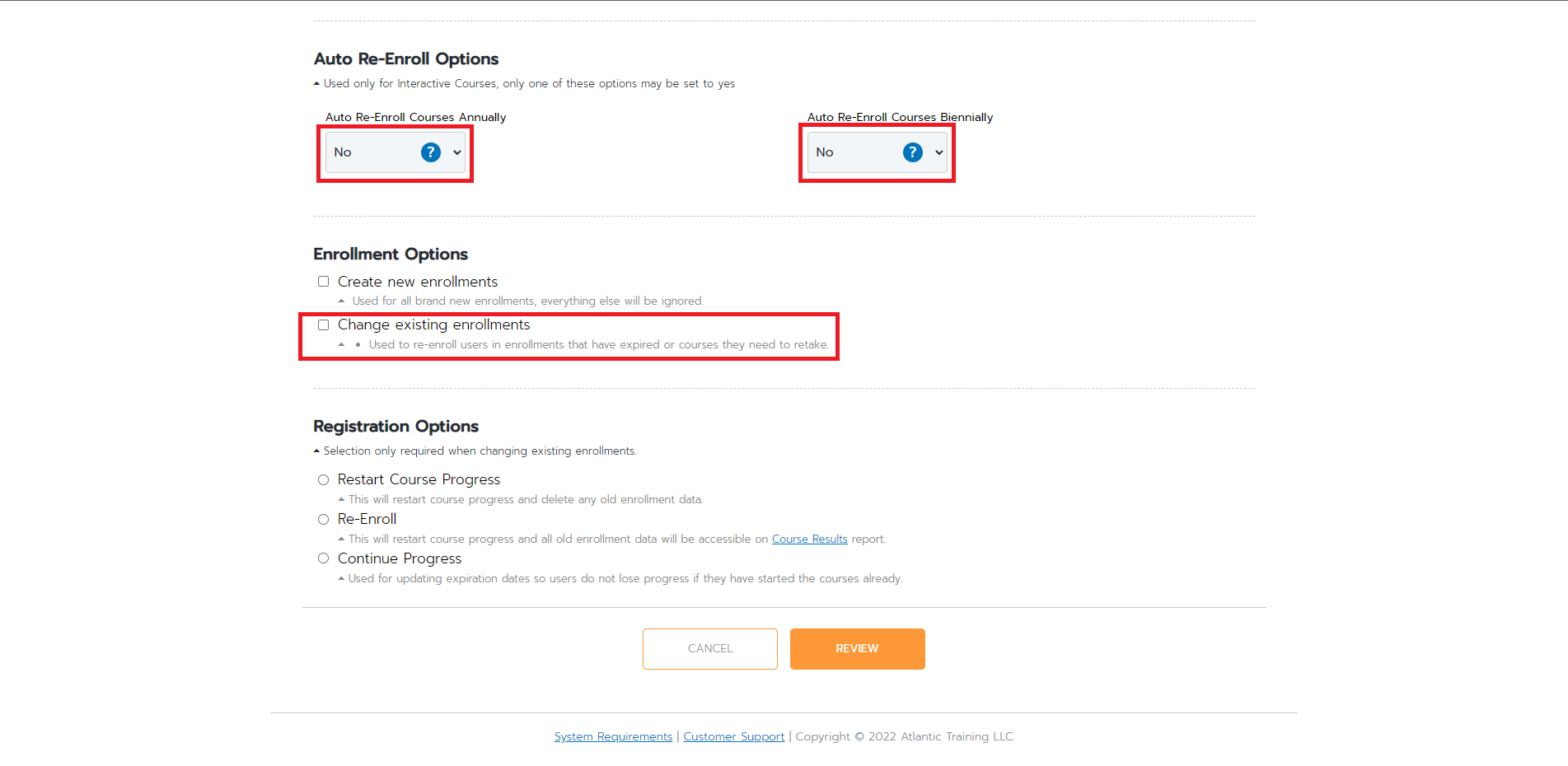This screenshot has height=766, width=1568.
Task: Open System Requirements footer link
Action: tap(613, 736)
